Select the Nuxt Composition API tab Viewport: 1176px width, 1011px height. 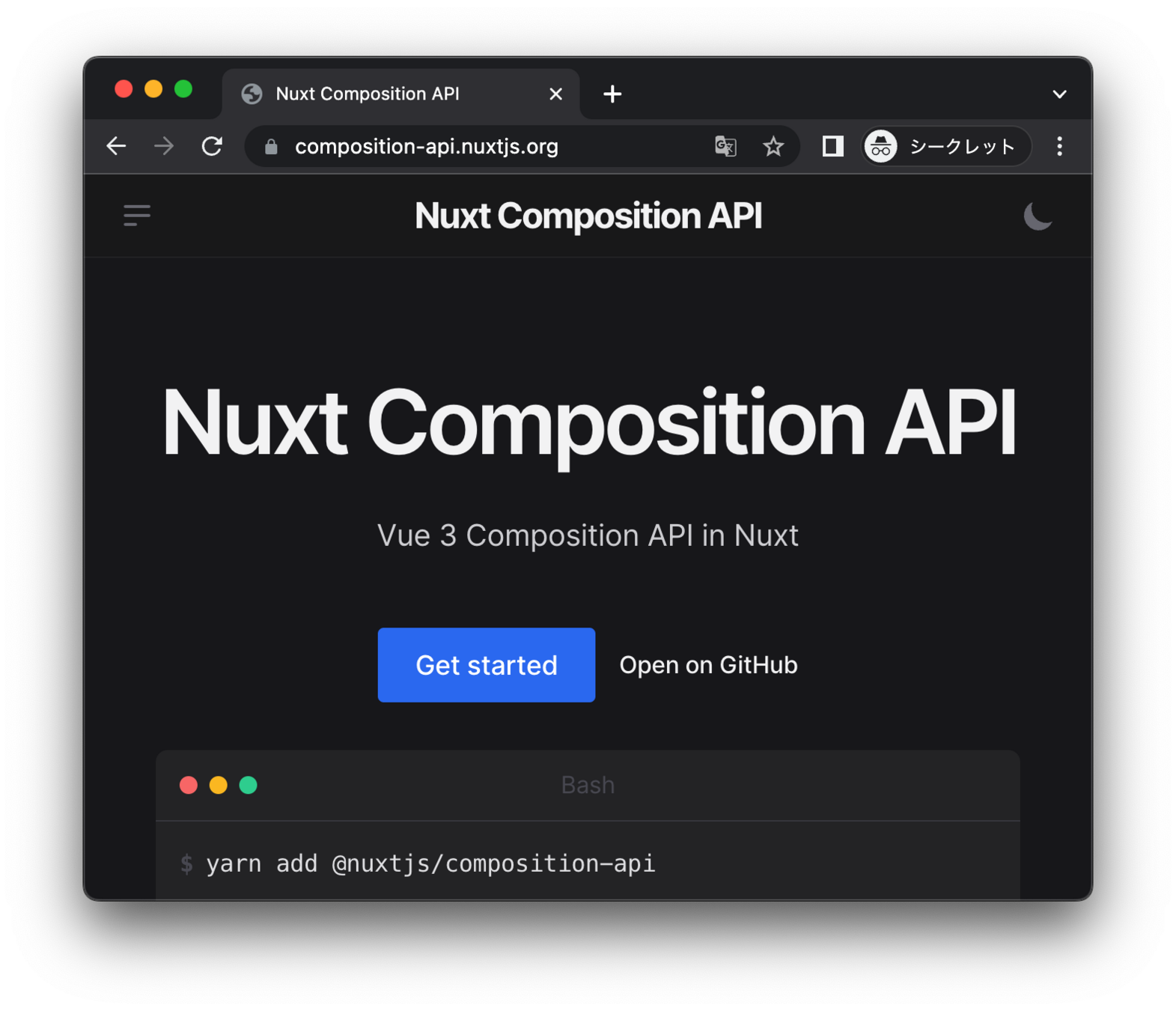pyautogui.click(x=401, y=94)
